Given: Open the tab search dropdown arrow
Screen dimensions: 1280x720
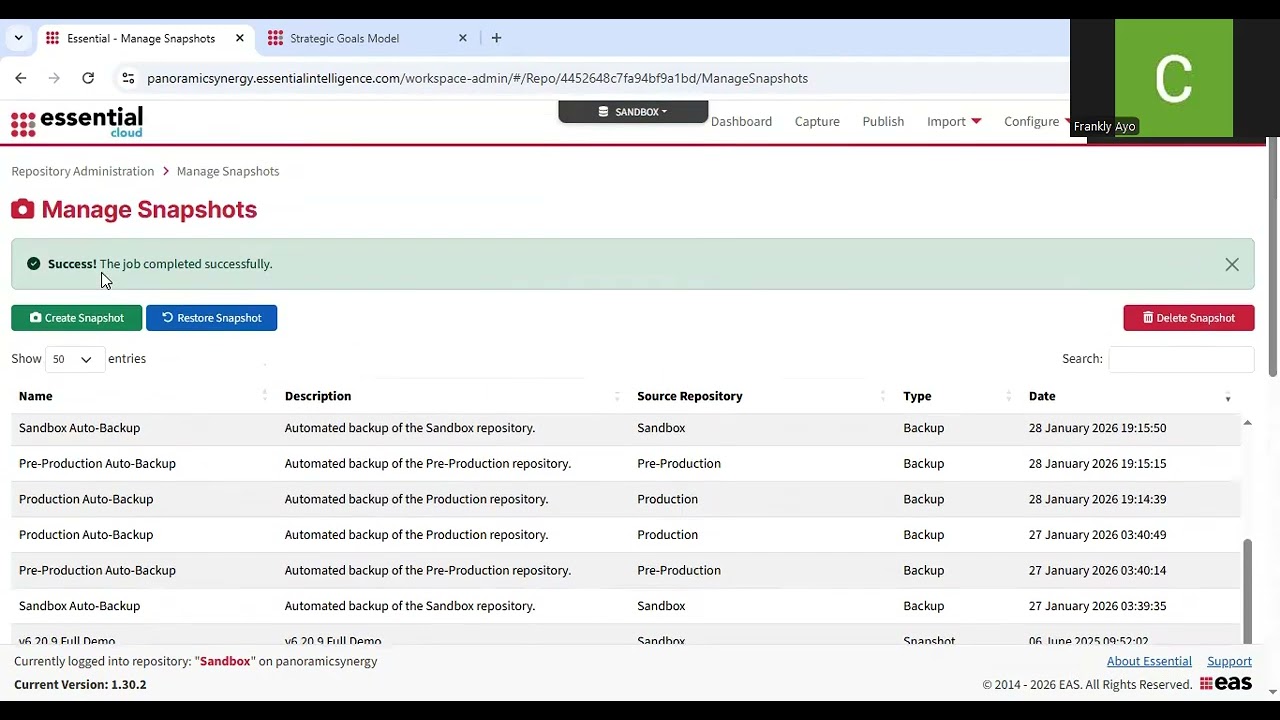Looking at the screenshot, I should (x=18, y=38).
